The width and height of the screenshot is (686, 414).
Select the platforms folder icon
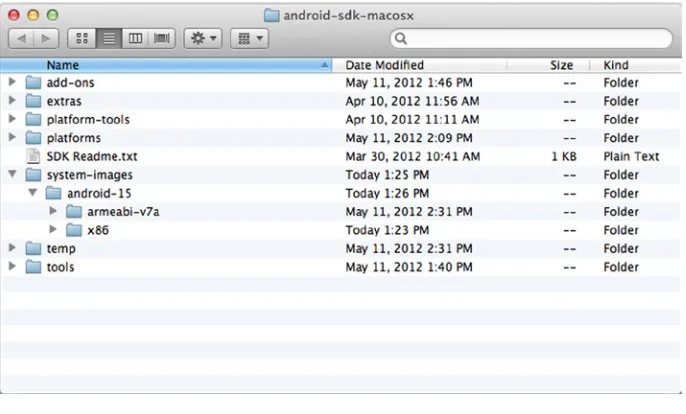coord(33,137)
